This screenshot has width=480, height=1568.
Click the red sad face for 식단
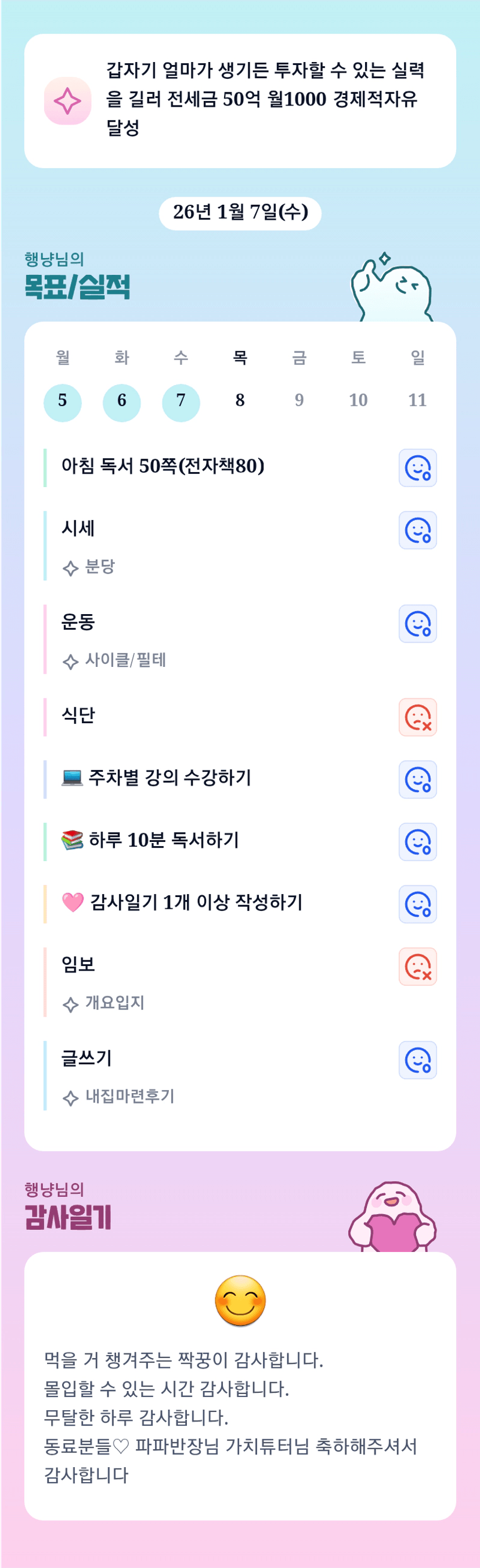(417, 717)
